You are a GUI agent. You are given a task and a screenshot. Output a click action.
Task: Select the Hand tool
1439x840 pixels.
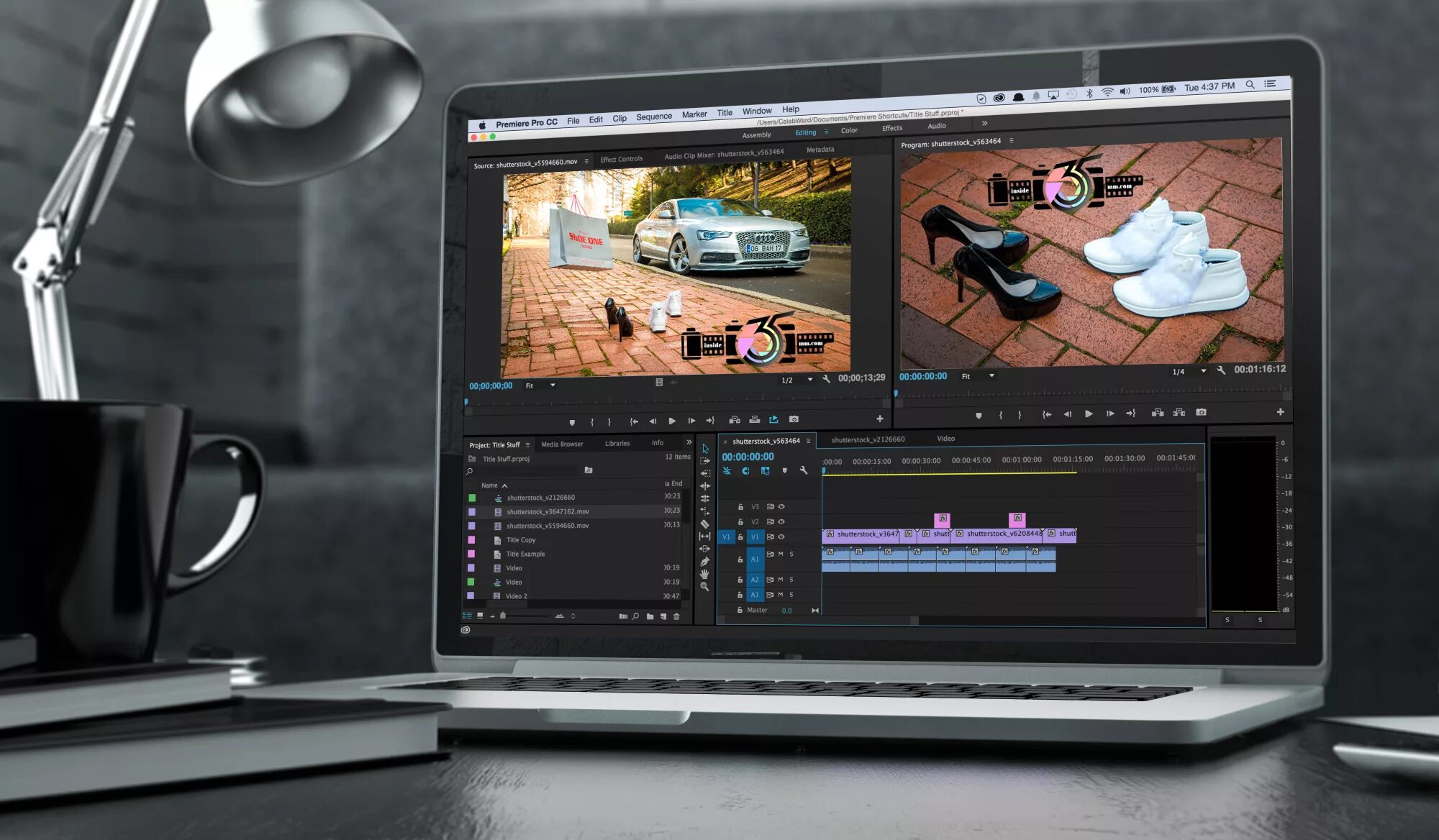[x=705, y=574]
